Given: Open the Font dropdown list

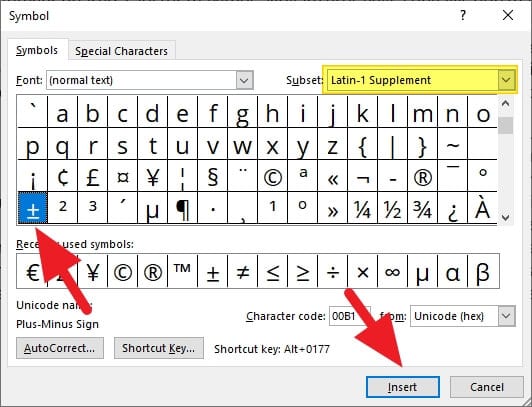Looking at the screenshot, I should pyautogui.click(x=244, y=80).
